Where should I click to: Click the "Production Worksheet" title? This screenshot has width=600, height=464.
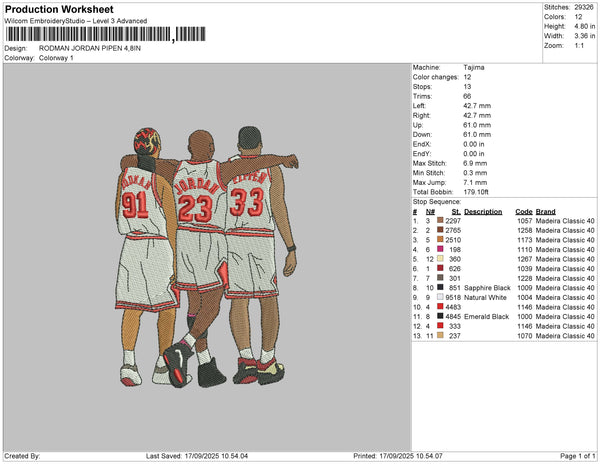coord(59,9)
